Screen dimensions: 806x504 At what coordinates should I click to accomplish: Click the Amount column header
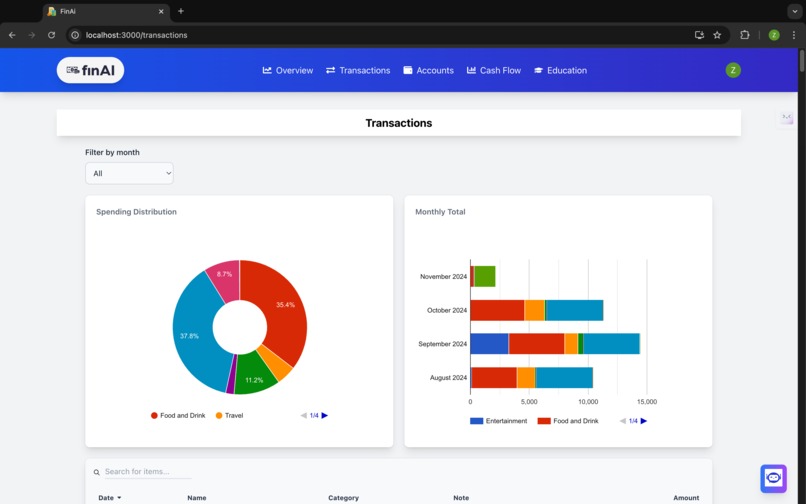pyautogui.click(x=686, y=498)
